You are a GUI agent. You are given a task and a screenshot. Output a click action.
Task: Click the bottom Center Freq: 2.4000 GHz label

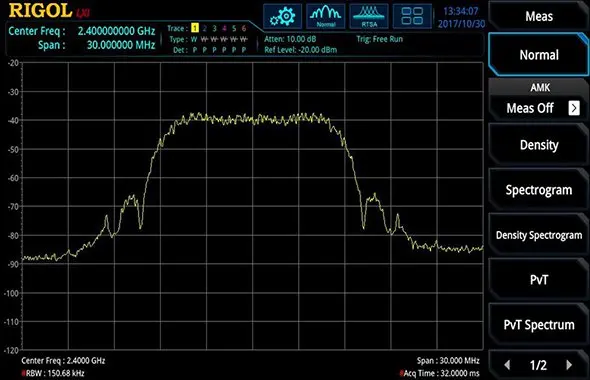pyautogui.click(x=63, y=360)
